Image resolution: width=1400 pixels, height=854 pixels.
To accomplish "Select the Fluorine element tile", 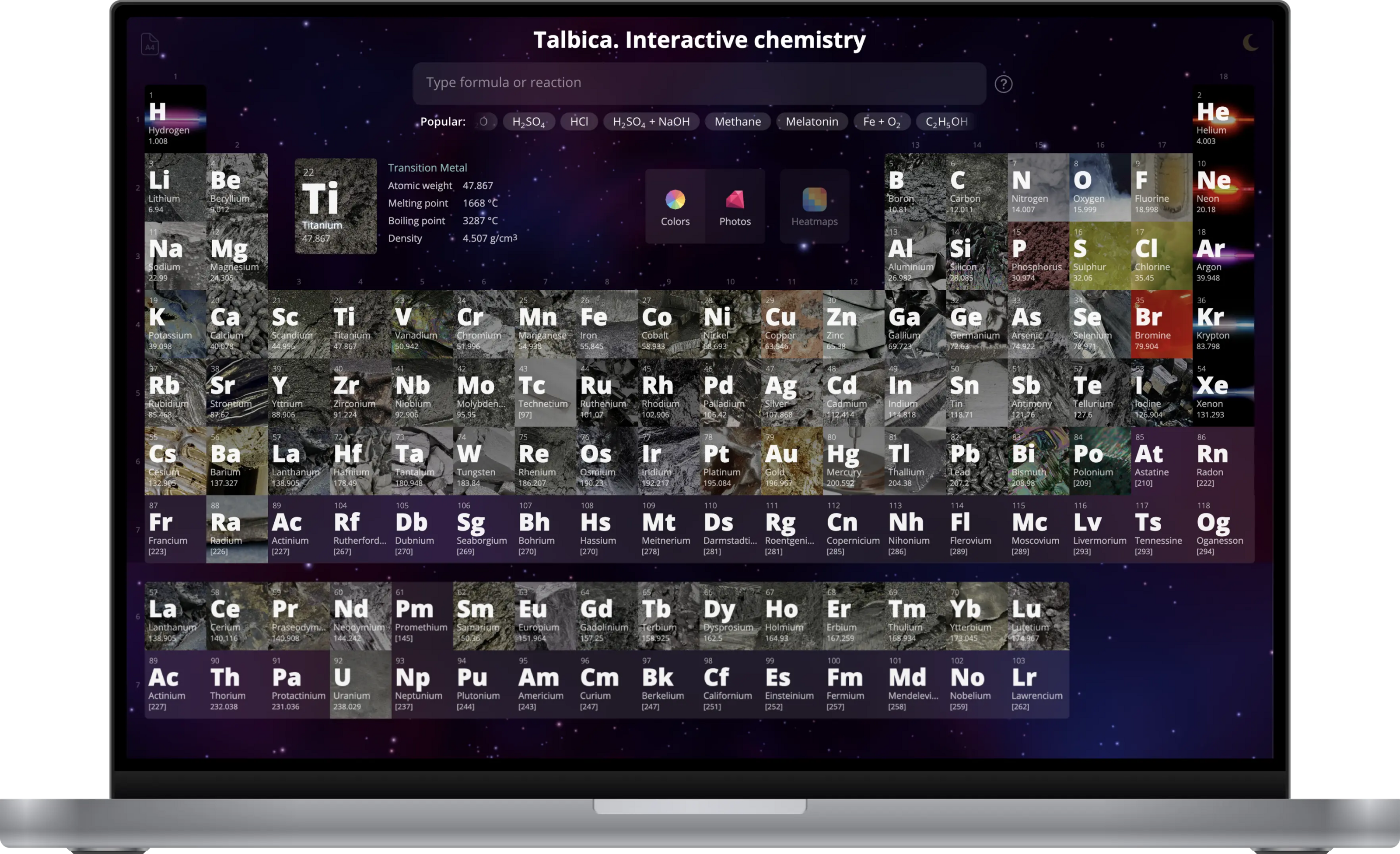I will (x=1162, y=187).
